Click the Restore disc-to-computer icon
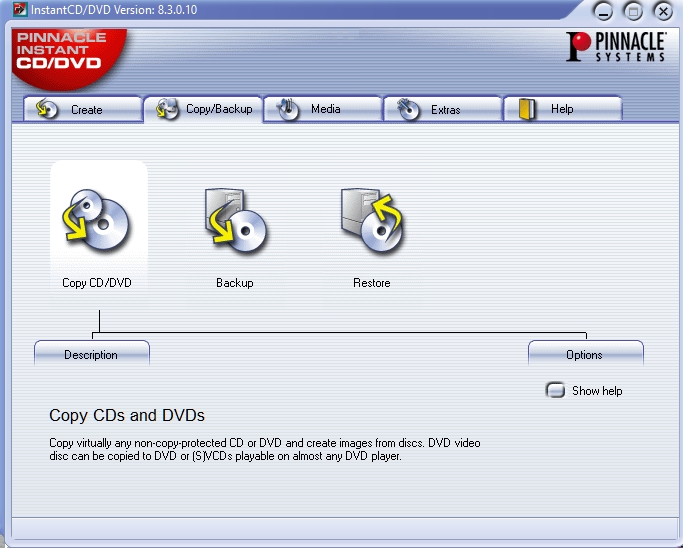 372,220
